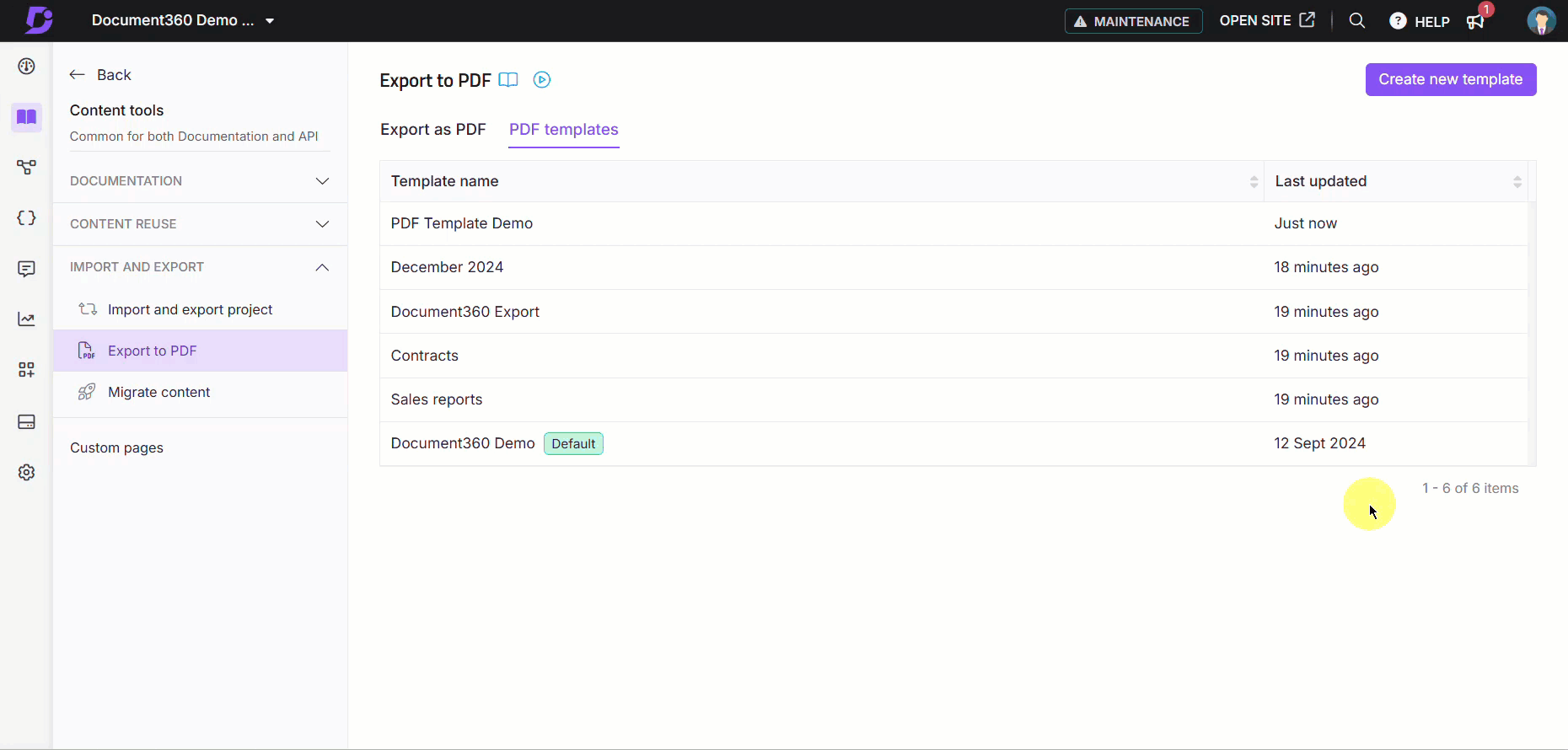This screenshot has height=750, width=1568.
Task: Click Create new template button
Action: coord(1451,79)
